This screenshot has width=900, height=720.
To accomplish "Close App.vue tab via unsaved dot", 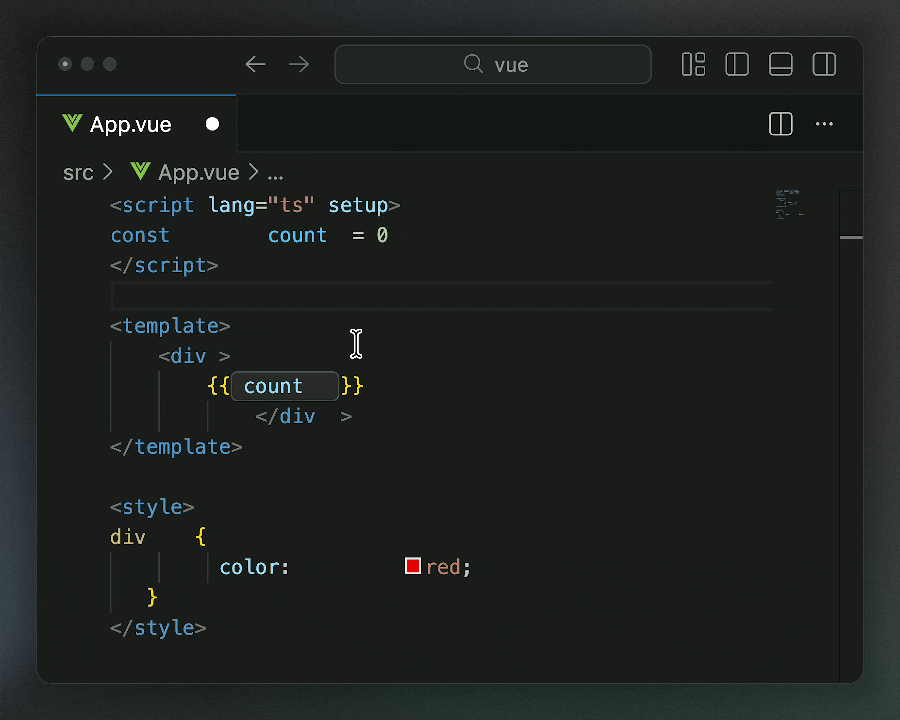I will (x=212, y=124).
